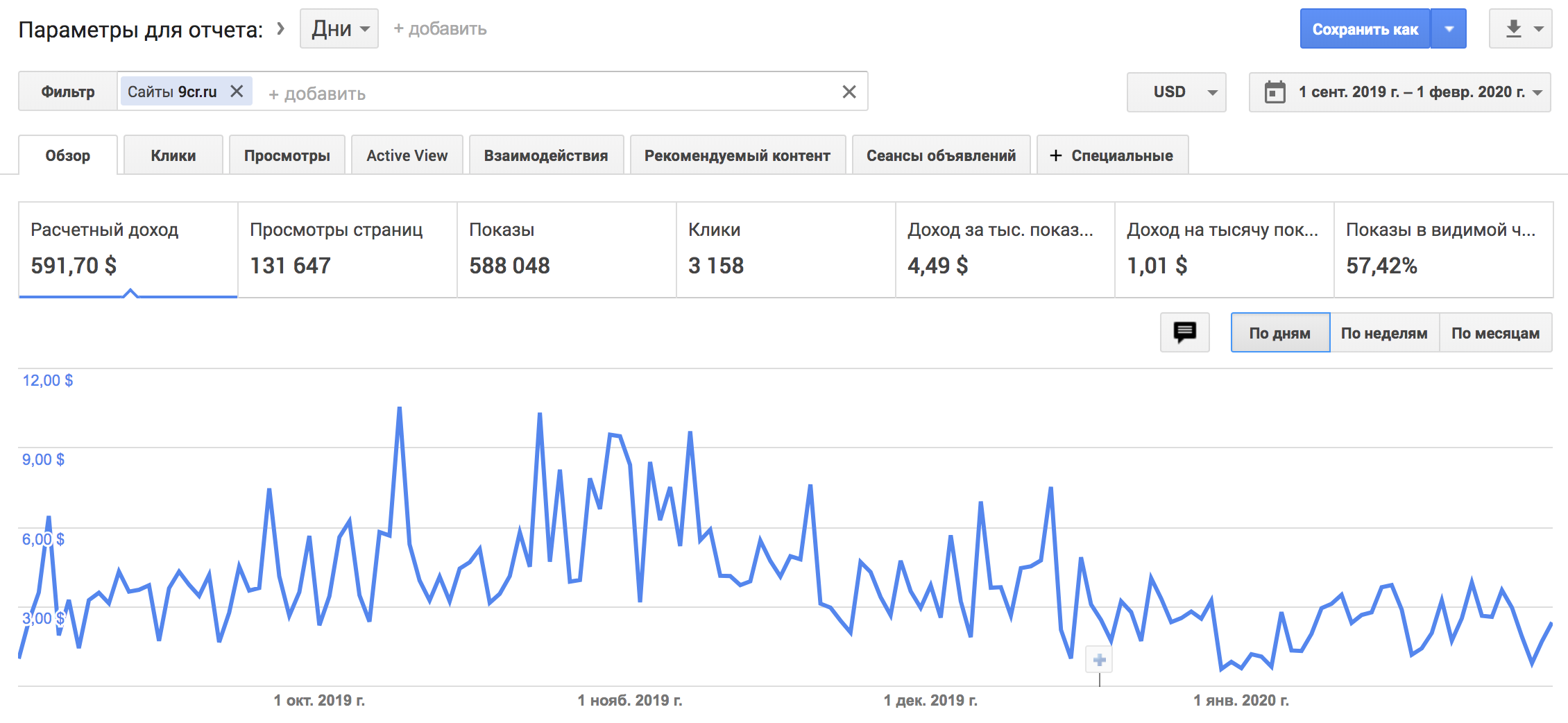The image size is (1568, 723).
Task: Add a custom Специальные tab
Action: click(x=1112, y=155)
